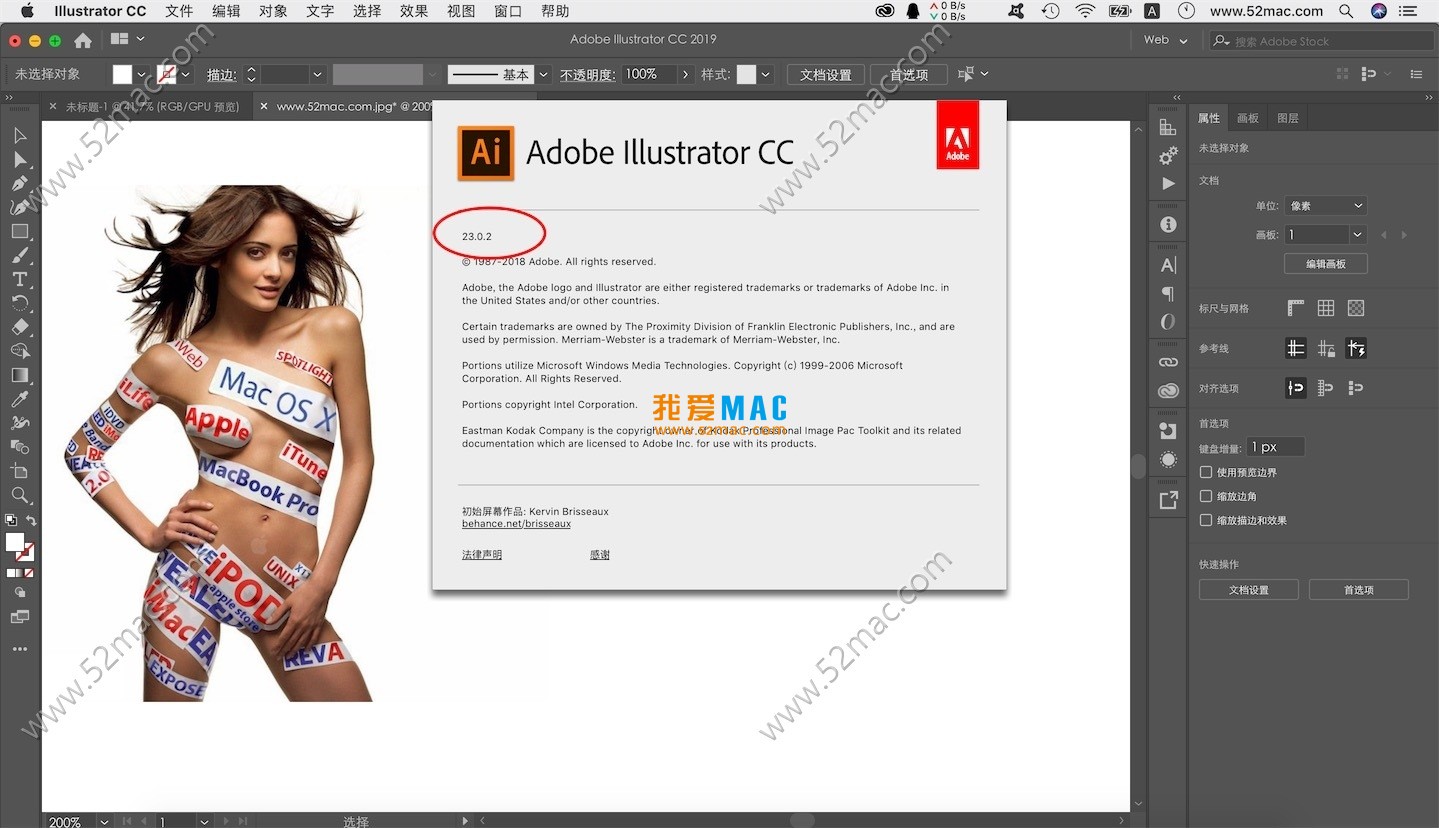Click the 样式 graphic style swatch

click(747, 74)
